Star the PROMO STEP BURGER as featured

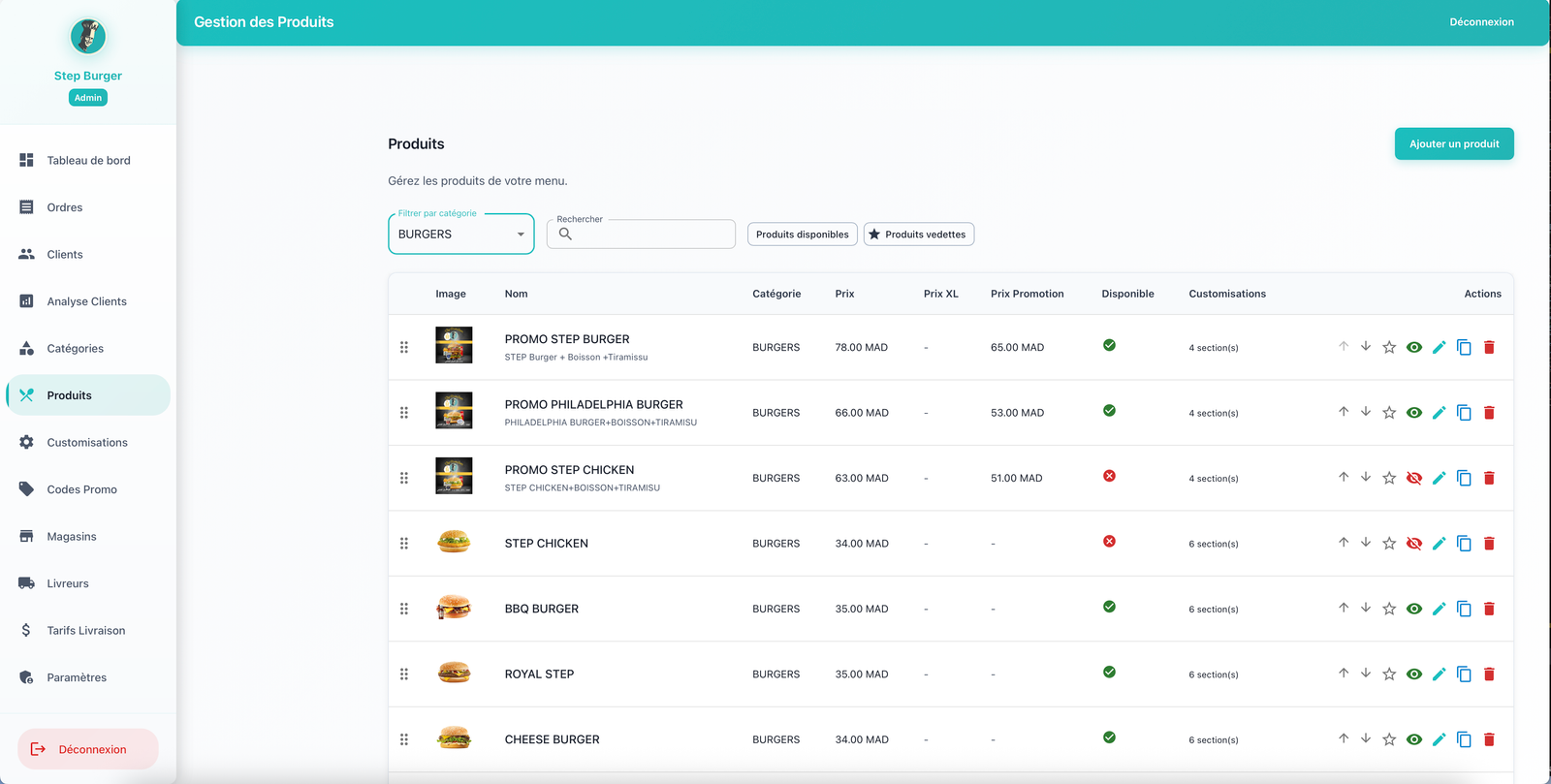pyautogui.click(x=1389, y=347)
